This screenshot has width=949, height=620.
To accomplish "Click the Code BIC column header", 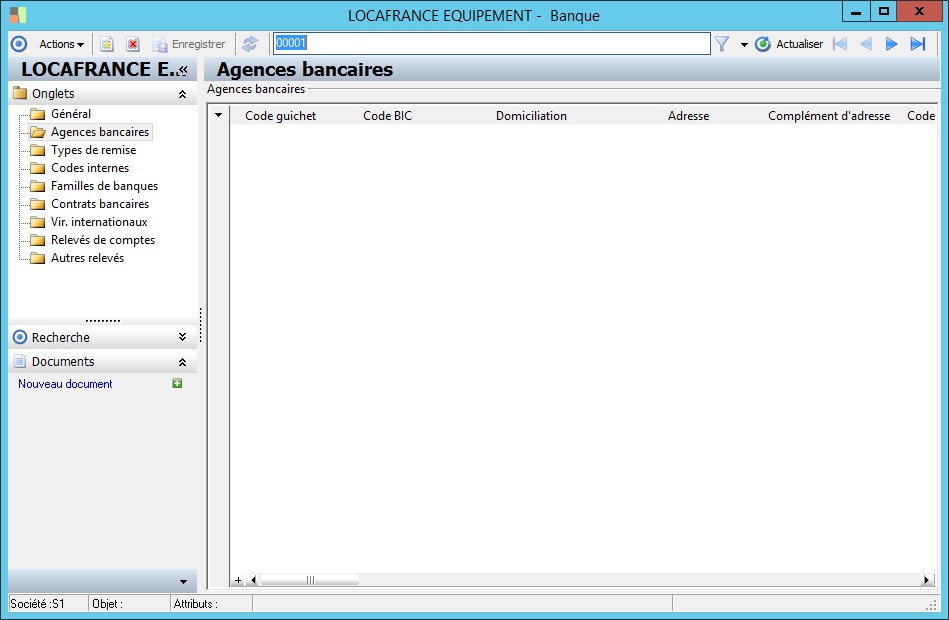I will click(387, 116).
